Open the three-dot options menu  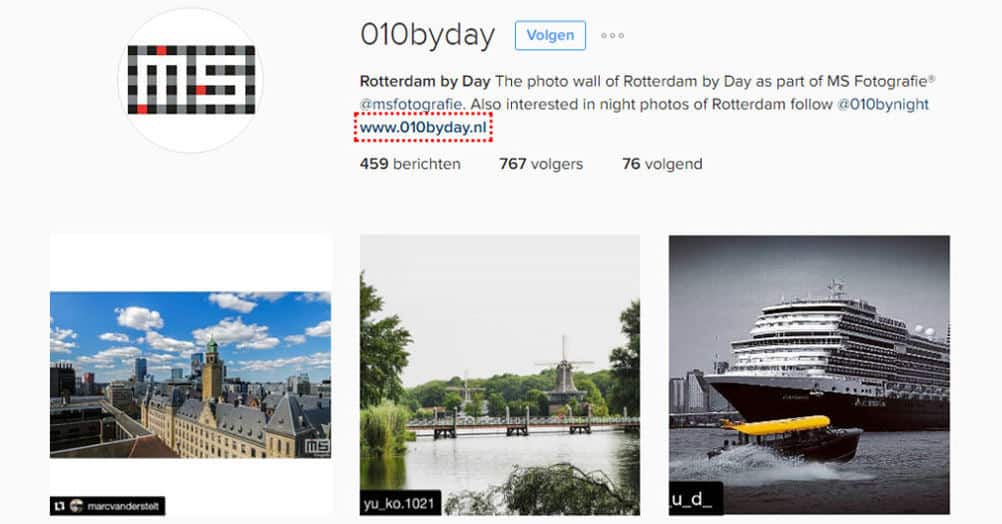click(x=612, y=36)
